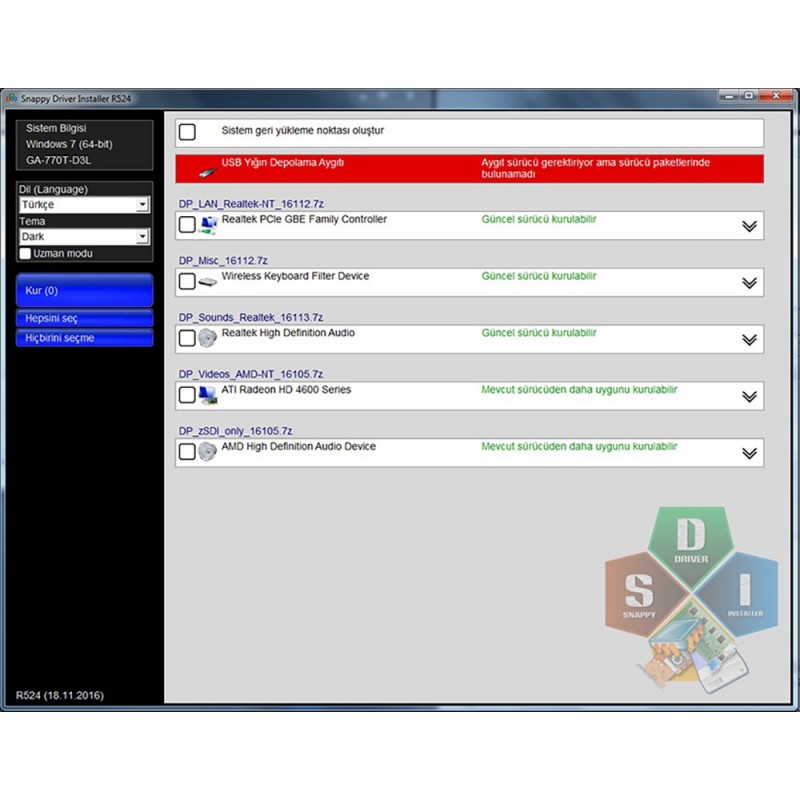800x800 pixels.
Task: Click the DP_Sounds_Realtek_16113.7z pack label
Action: point(251,317)
